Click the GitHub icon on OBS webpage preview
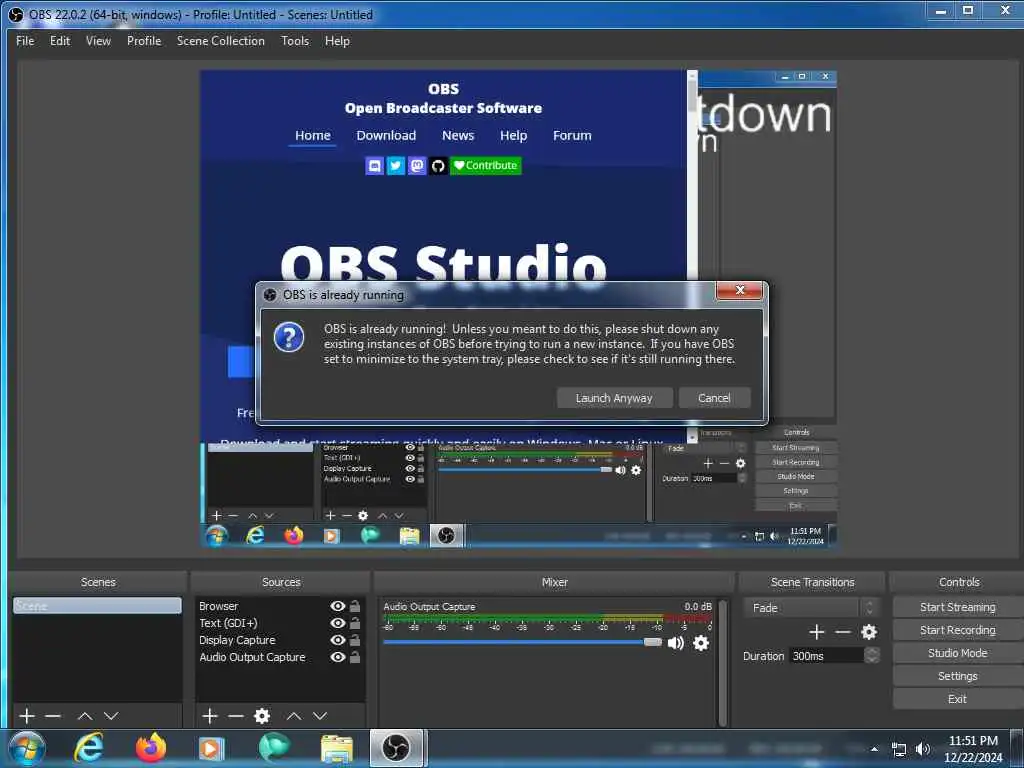Image resolution: width=1024 pixels, height=768 pixels. [x=438, y=165]
